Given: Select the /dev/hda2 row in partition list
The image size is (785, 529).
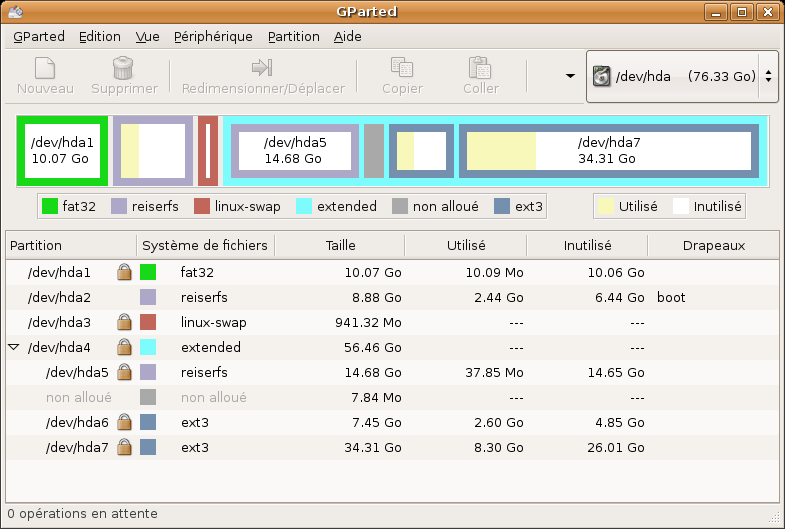Looking at the screenshot, I should click(392, 297).
